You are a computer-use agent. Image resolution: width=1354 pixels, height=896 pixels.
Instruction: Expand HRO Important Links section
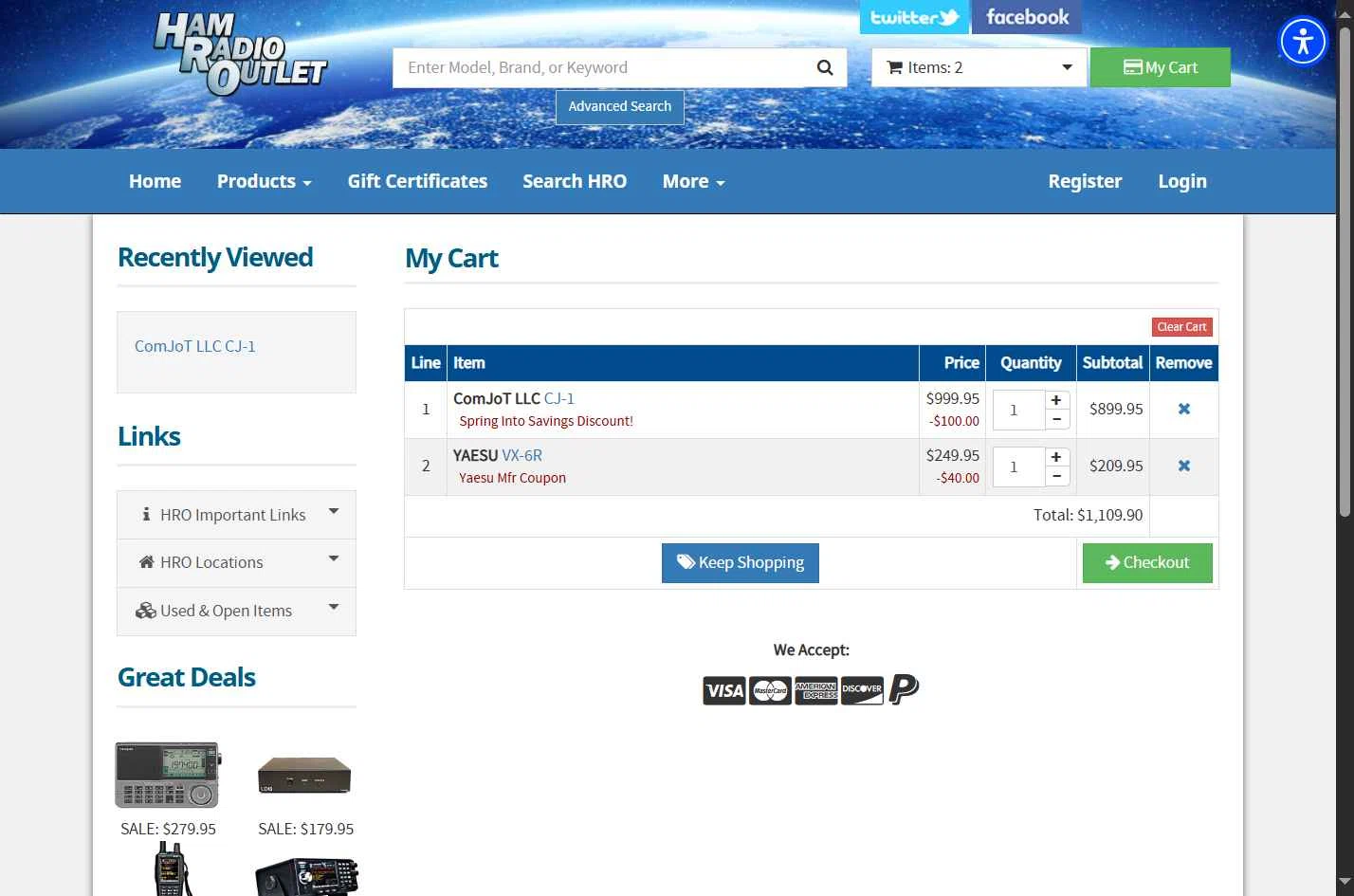pyautogui.click(x=236, y=515)
